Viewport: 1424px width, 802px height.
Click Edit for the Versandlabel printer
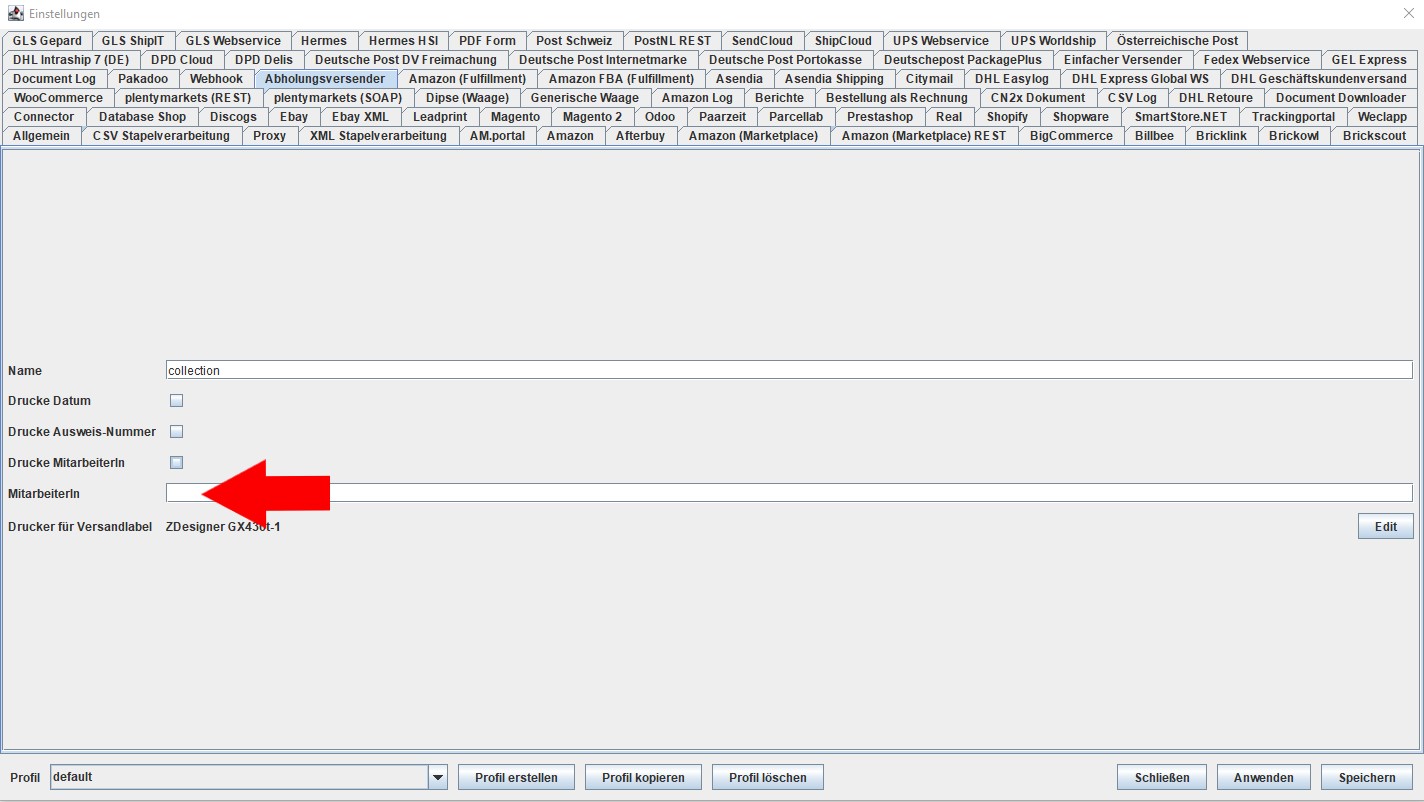pyautogui.click(x=1385, y=527)
